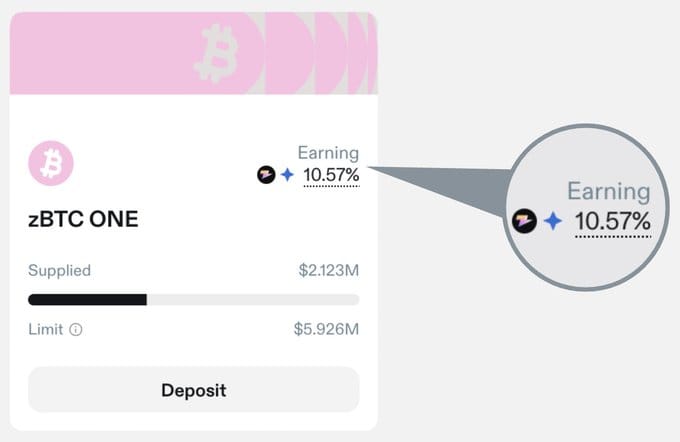Viewport: 680px width, 442px height.
Task: Click the zBTC ONE vault title
Action: pyautogui.click(x=83, y=219)
